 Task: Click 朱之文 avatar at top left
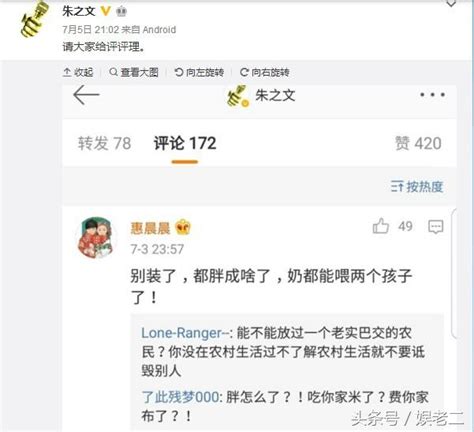point(34,19)
